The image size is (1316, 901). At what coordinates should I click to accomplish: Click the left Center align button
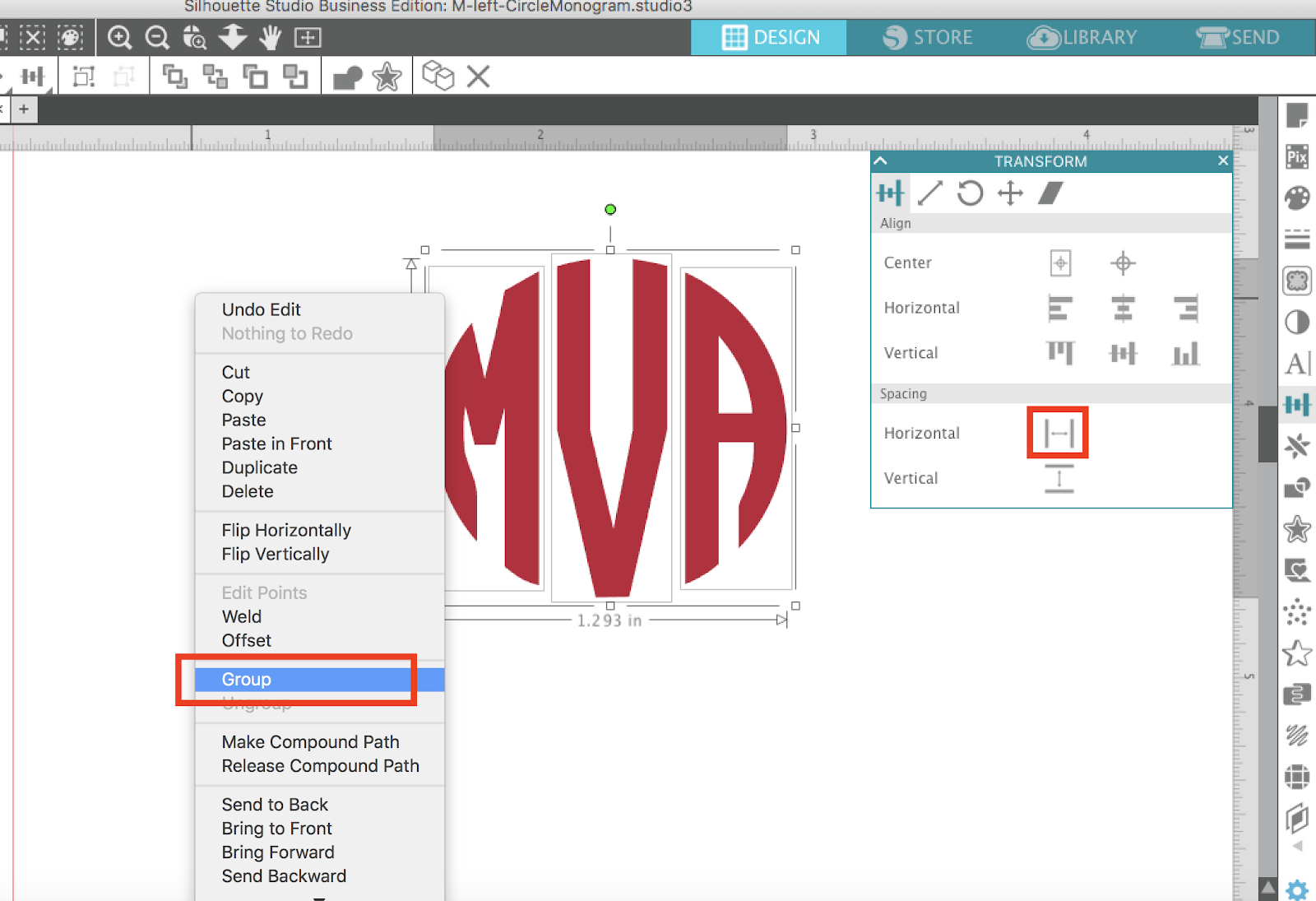1060,262
